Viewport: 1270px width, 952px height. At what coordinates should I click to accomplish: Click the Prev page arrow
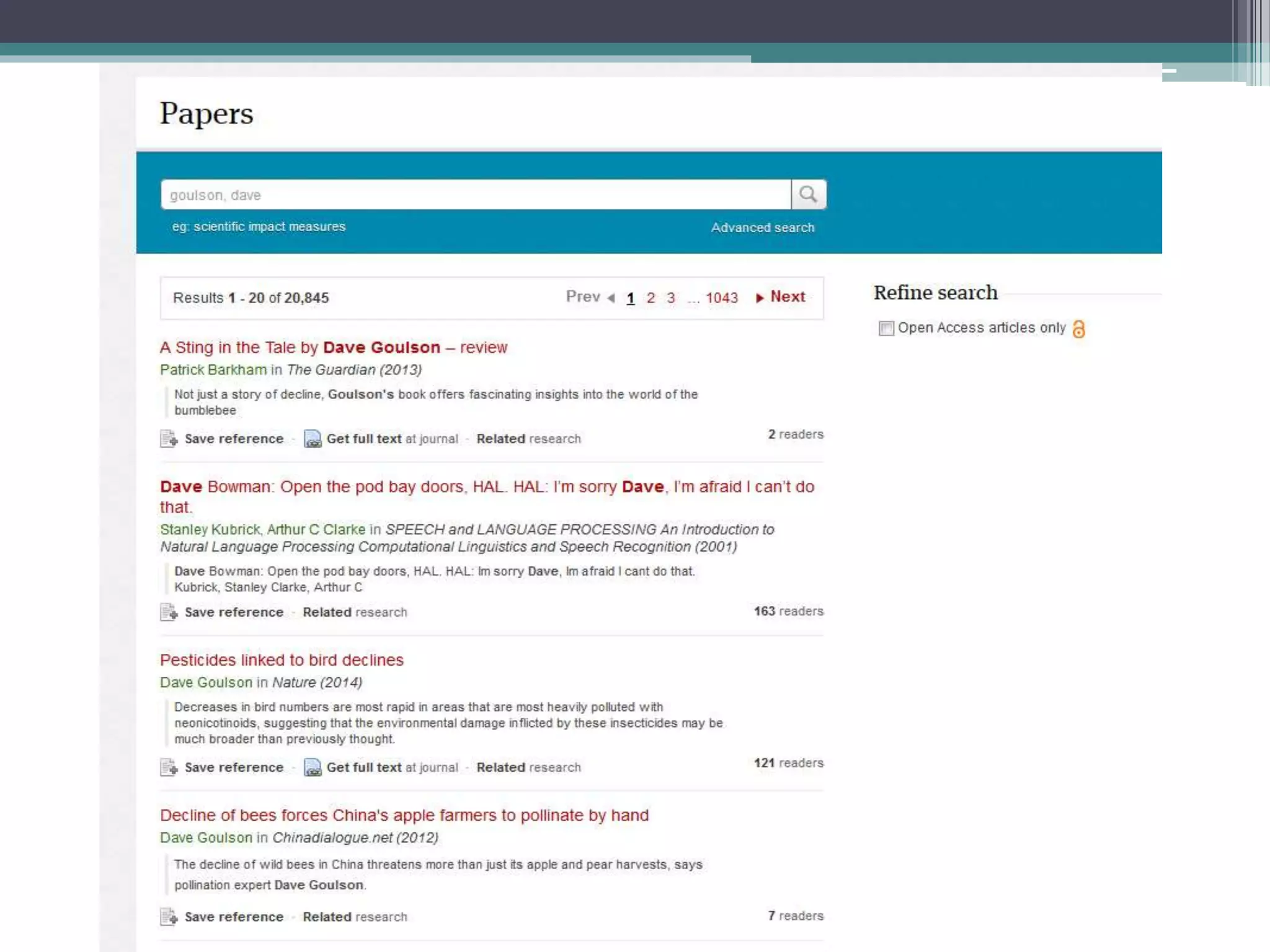[x=611, y=298]
